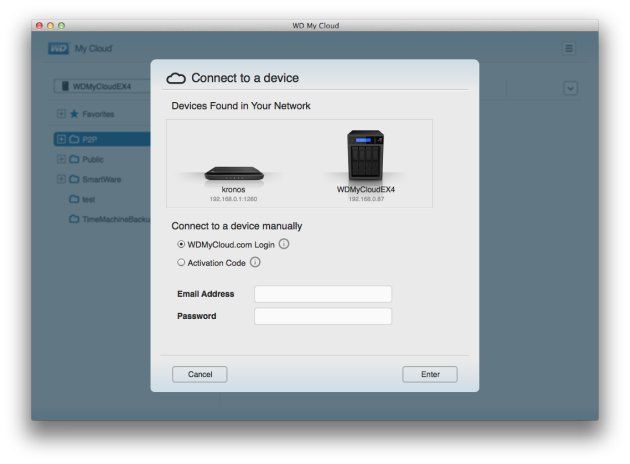Open the chevron dropdown at right of main window

pos(571,88)
